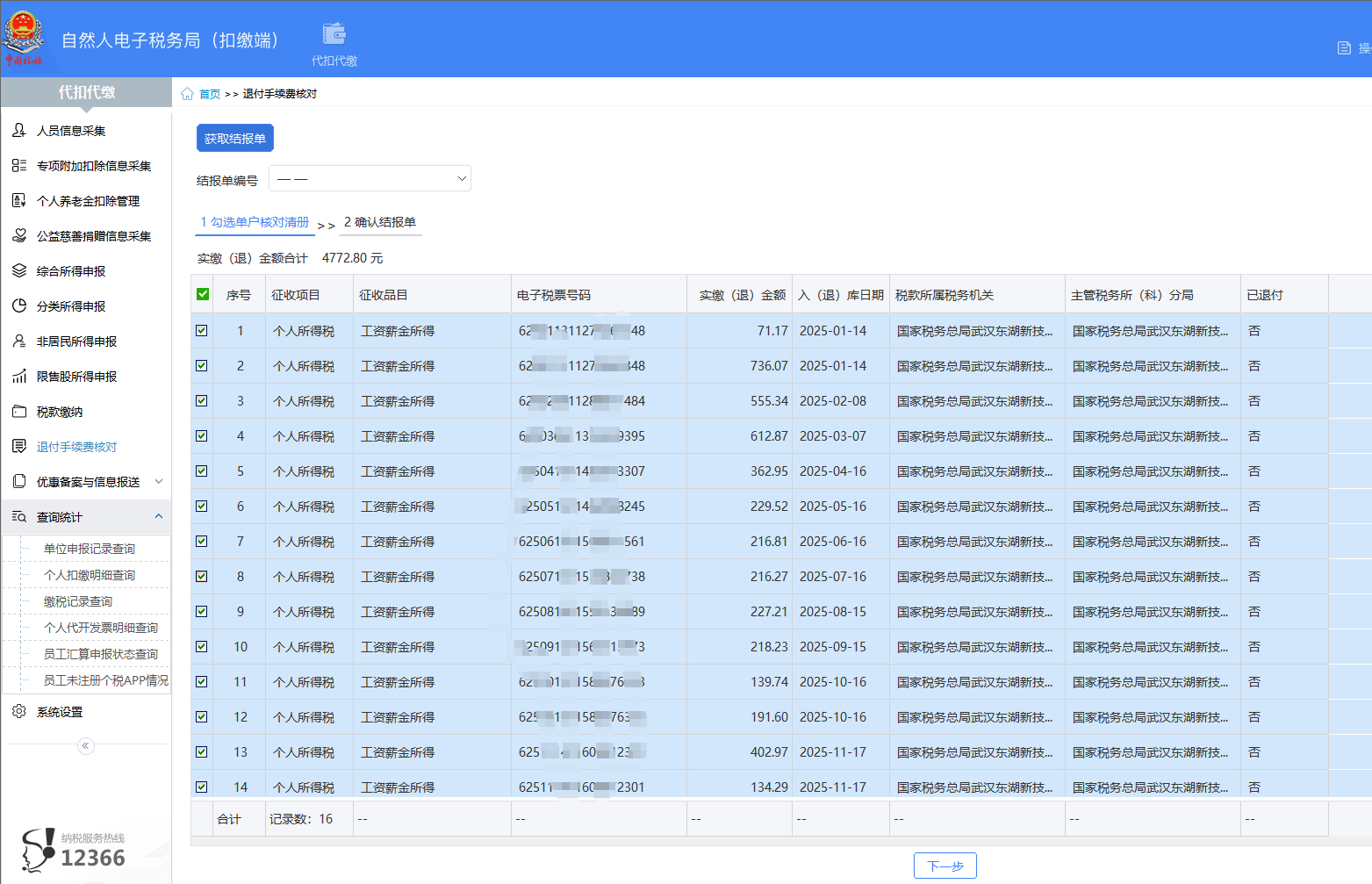Click the document icon at top right
1372x884 pixels.
[1344, 48]
